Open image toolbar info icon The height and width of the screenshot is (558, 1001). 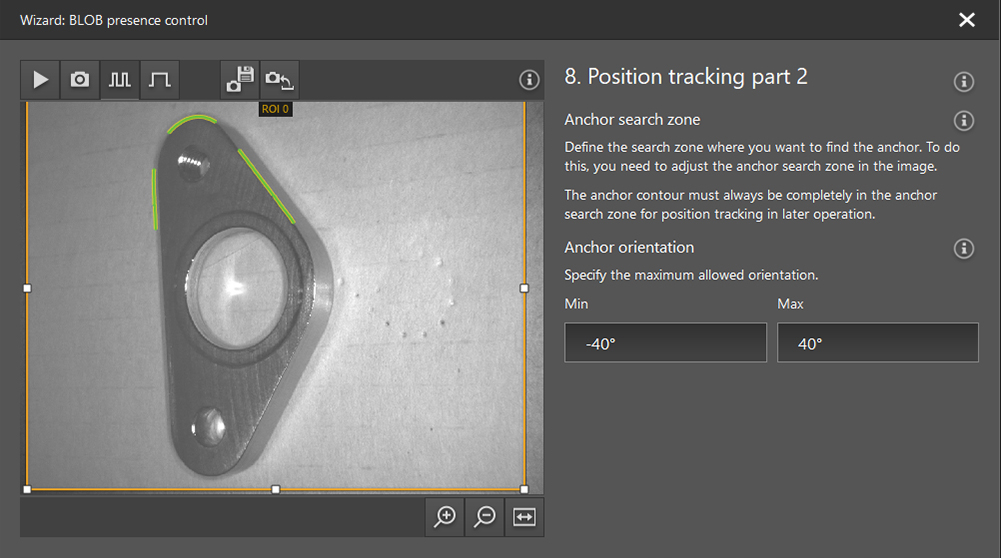pyautogui.click(x=529, y=80)
